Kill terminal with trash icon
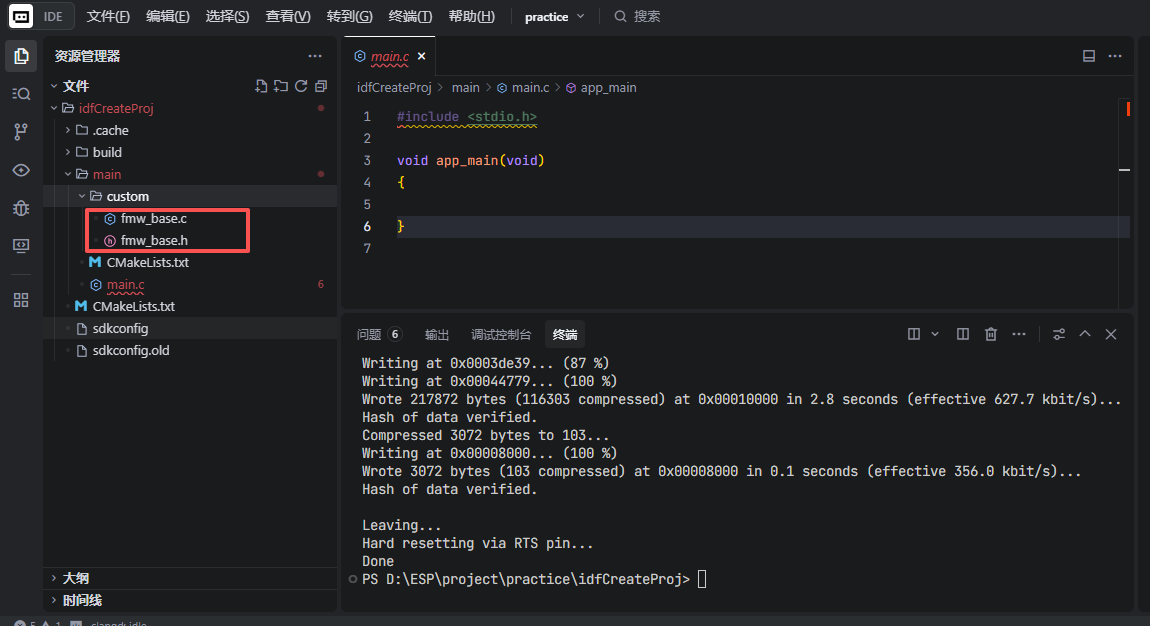 (x=991, y=334)
